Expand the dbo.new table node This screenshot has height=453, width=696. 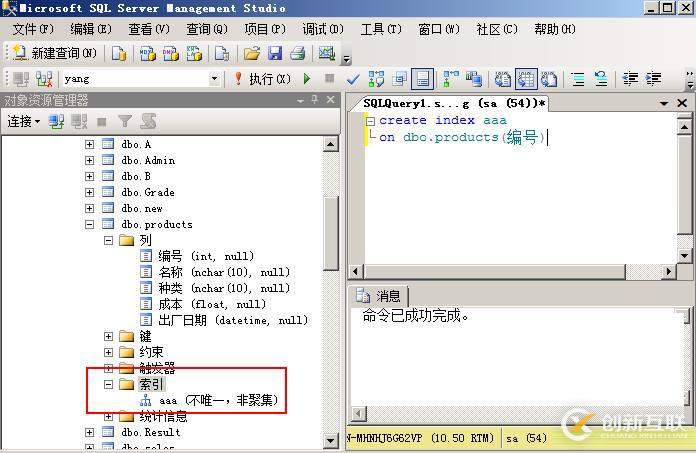click(x=90, y=208)
